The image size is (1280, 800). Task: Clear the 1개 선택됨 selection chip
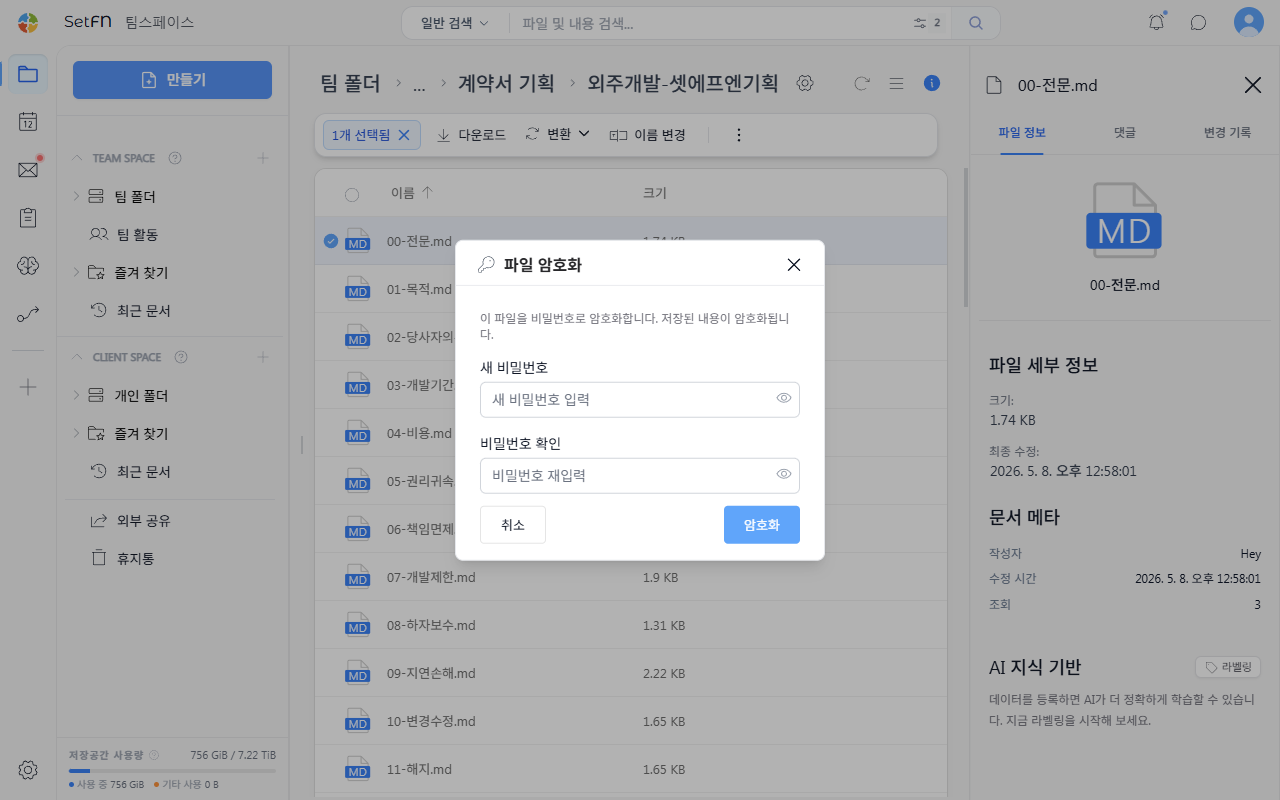coord(404,134)
